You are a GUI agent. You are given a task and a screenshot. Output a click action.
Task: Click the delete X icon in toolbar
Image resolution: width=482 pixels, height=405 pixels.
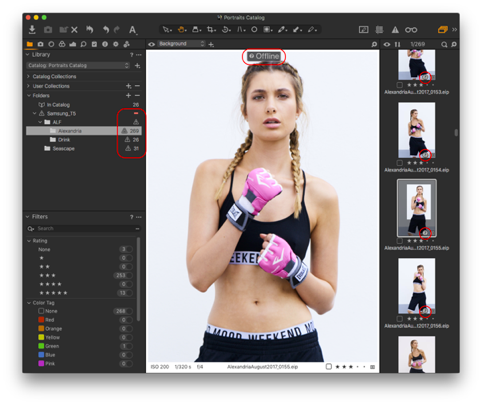(74, 30)
